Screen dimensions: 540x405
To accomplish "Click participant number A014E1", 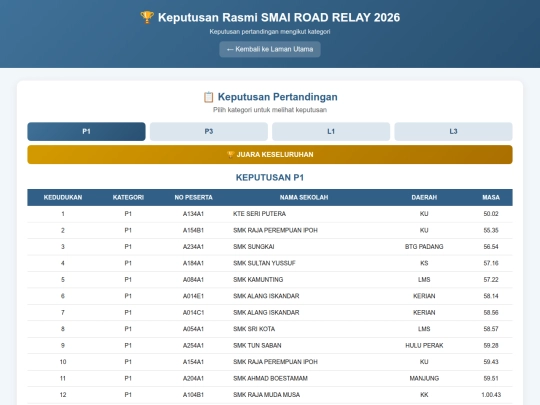I will tap(193, 296).
